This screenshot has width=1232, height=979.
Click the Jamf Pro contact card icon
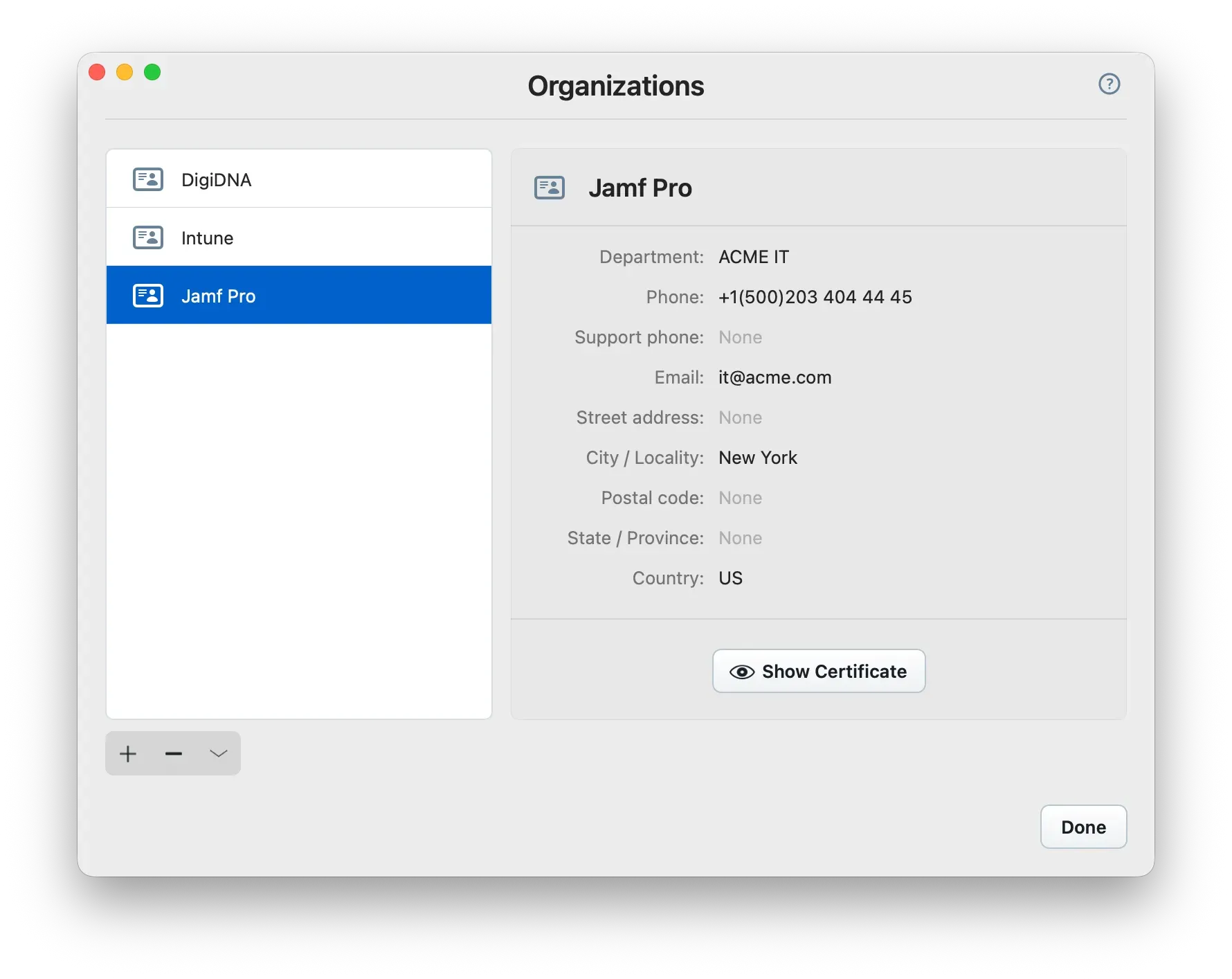coord(147,295)
